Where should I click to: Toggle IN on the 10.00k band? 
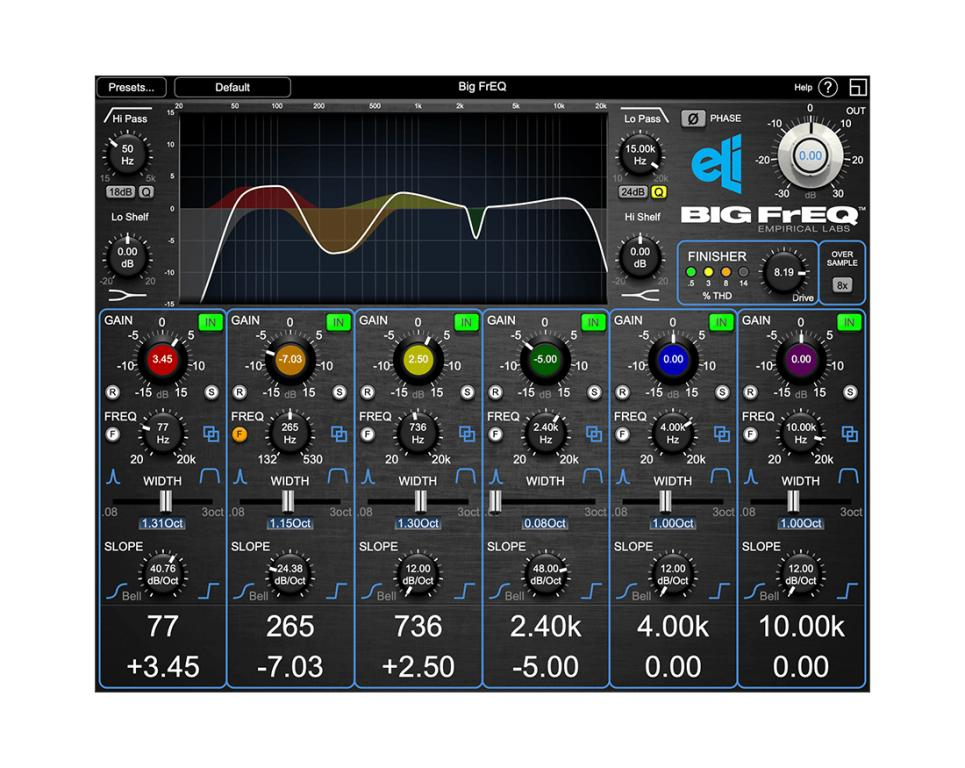click(849, 322)
